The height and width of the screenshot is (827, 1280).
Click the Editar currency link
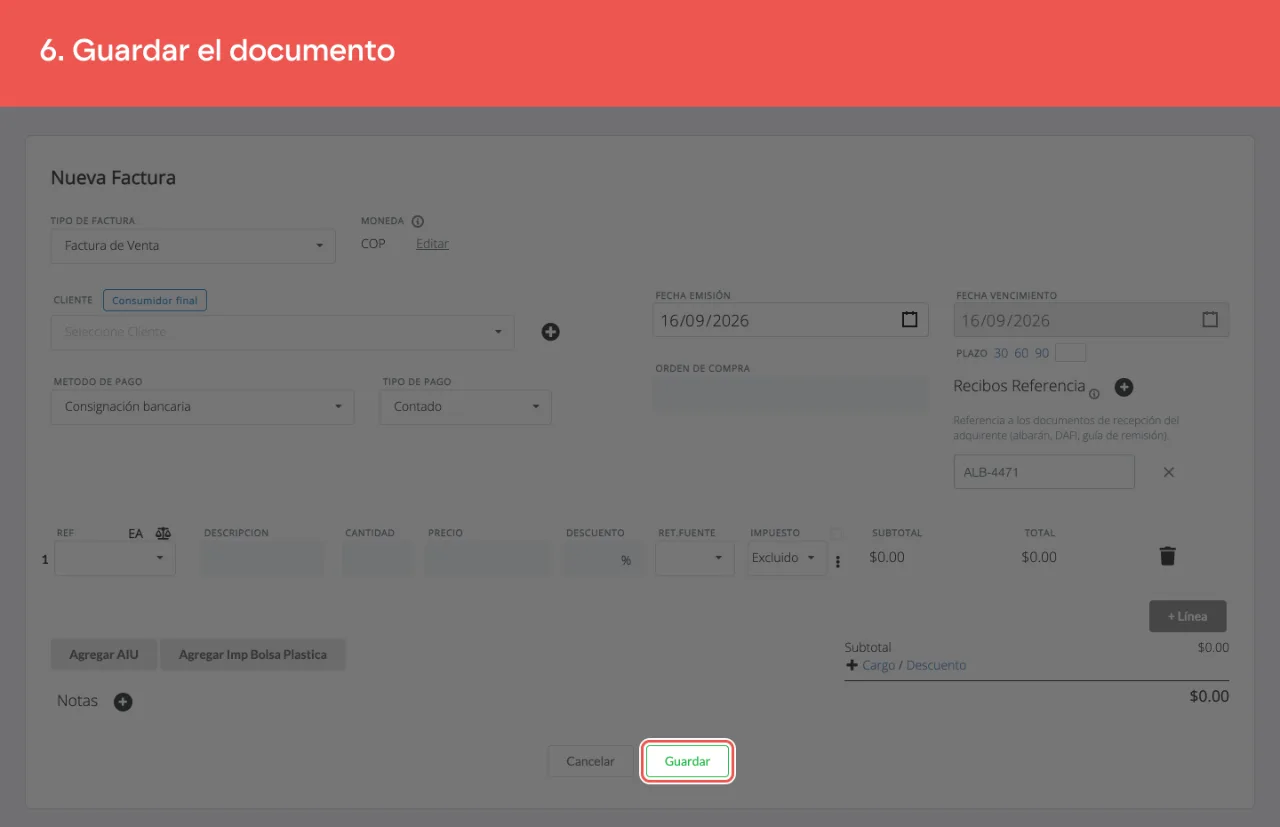pos(432,244)
